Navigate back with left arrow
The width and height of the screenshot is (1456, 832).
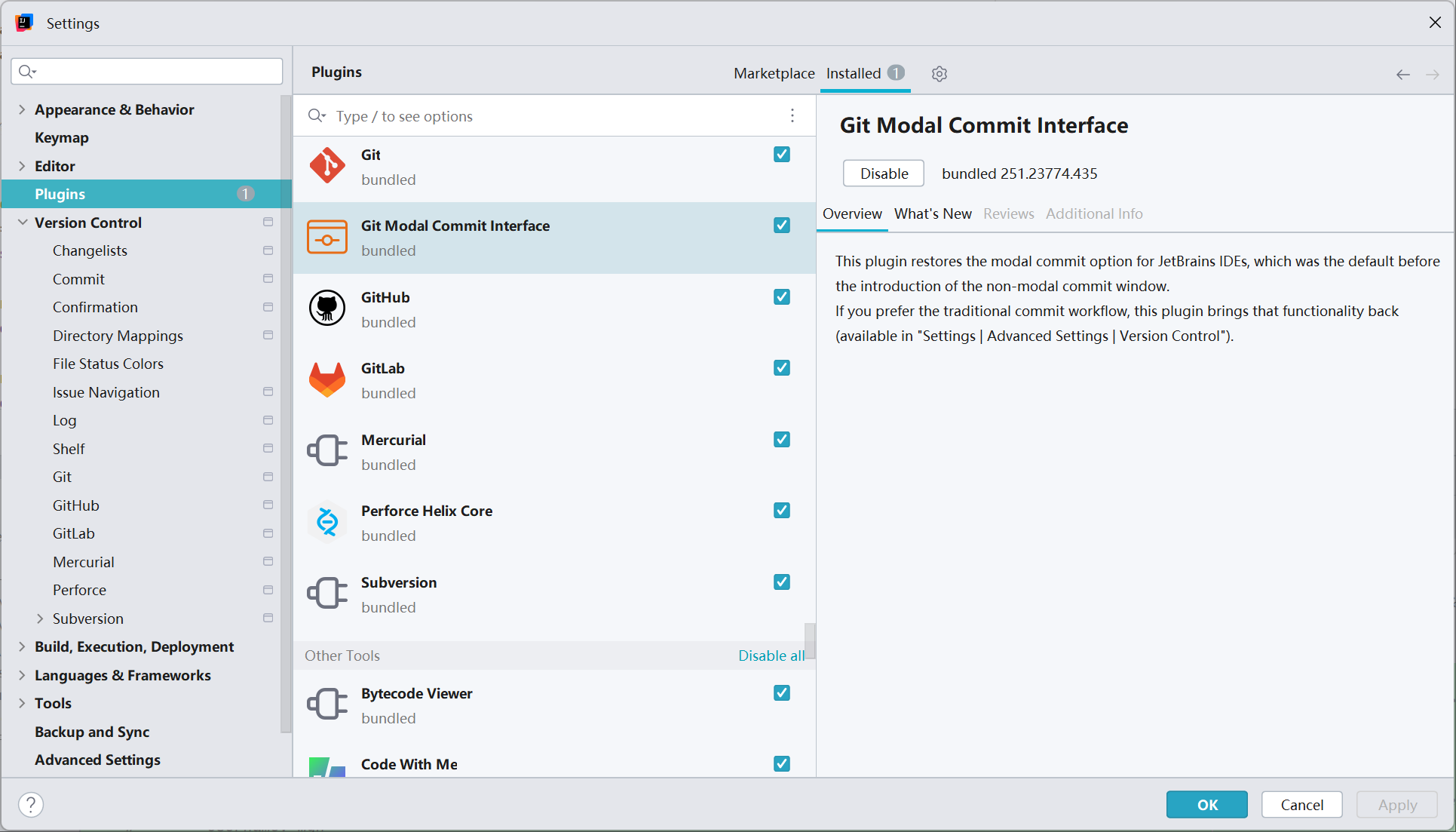(1402, 74)
